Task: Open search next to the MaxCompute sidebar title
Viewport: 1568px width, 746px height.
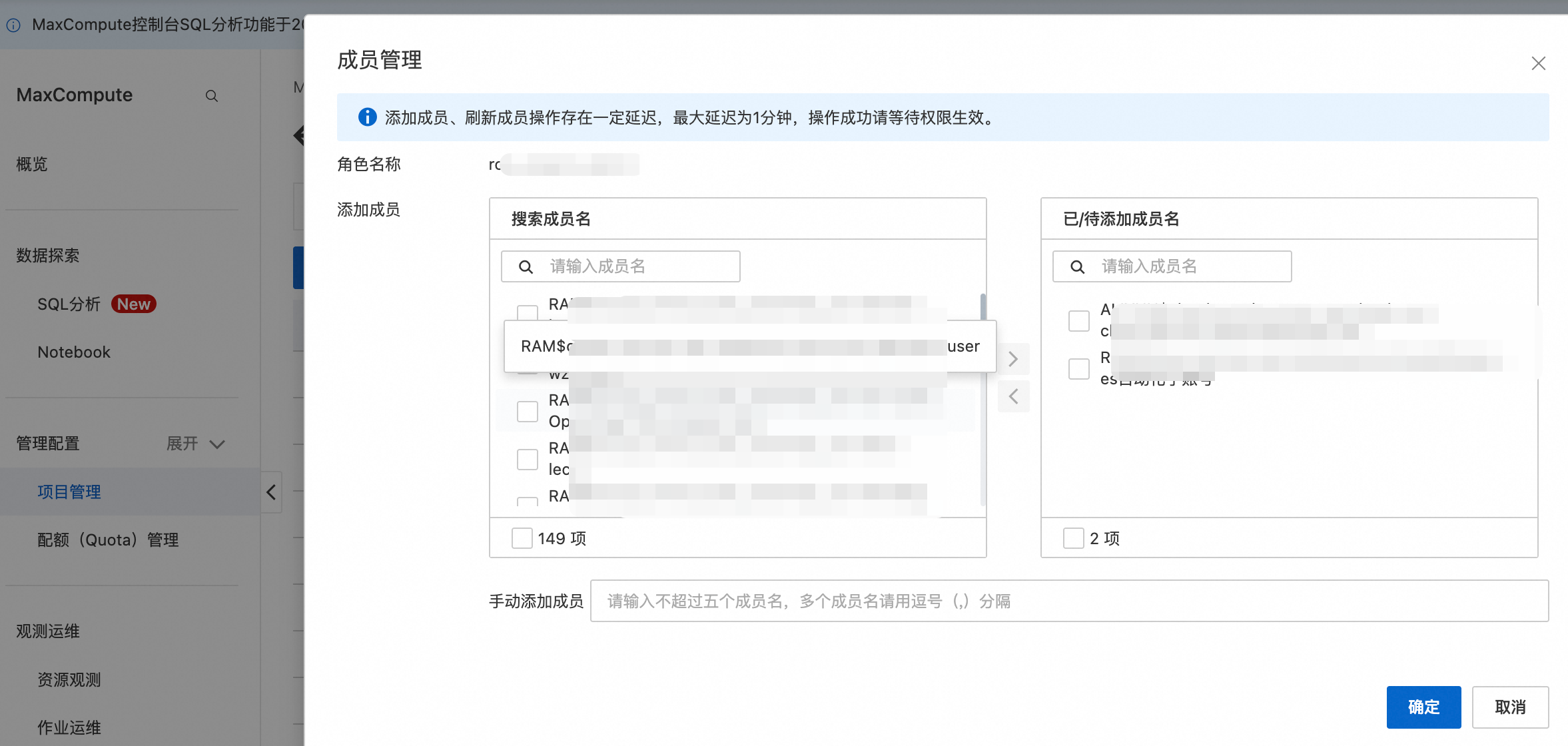Action: (x=212, y=96)
